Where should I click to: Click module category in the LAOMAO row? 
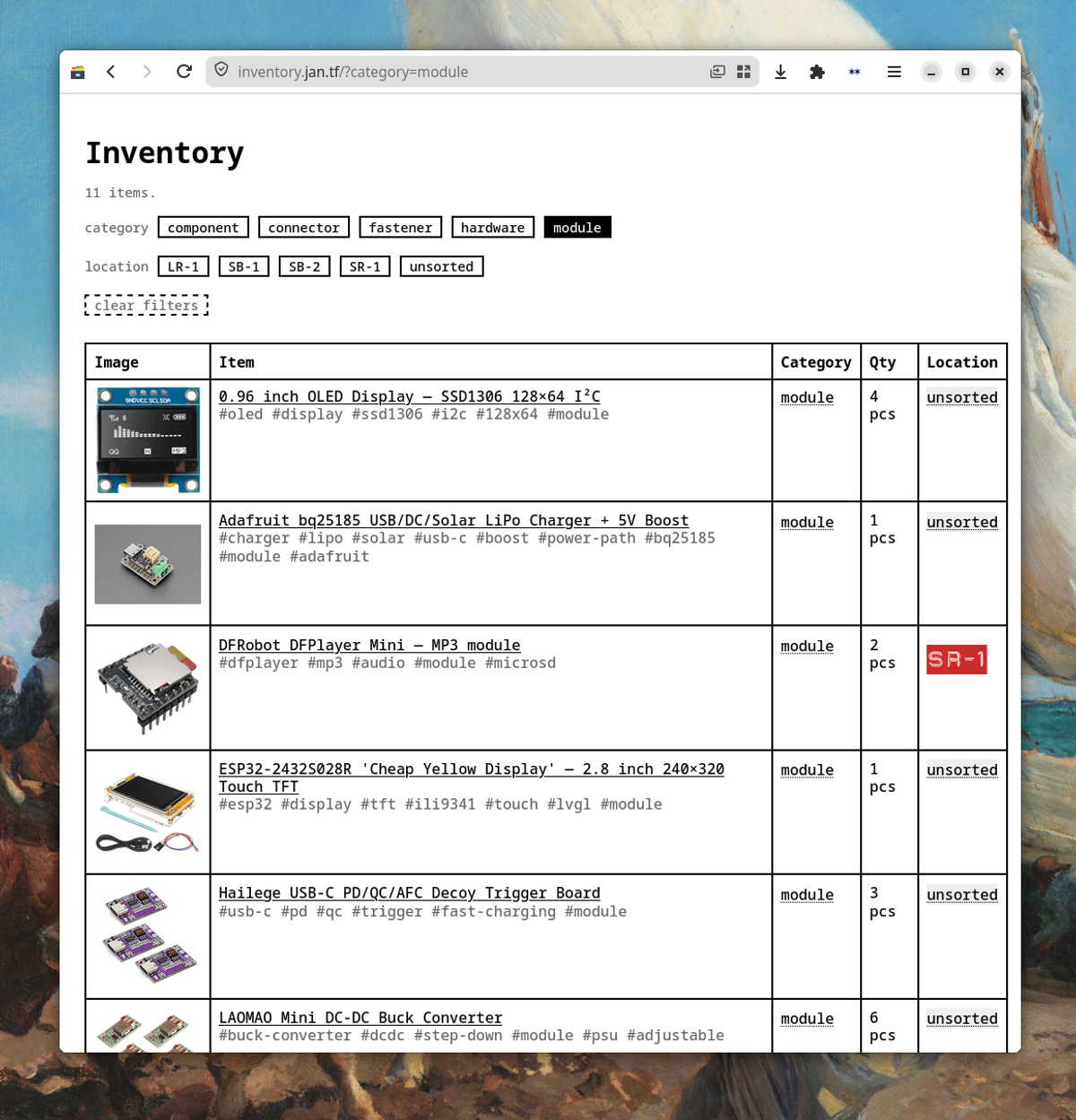[807, 1019]
